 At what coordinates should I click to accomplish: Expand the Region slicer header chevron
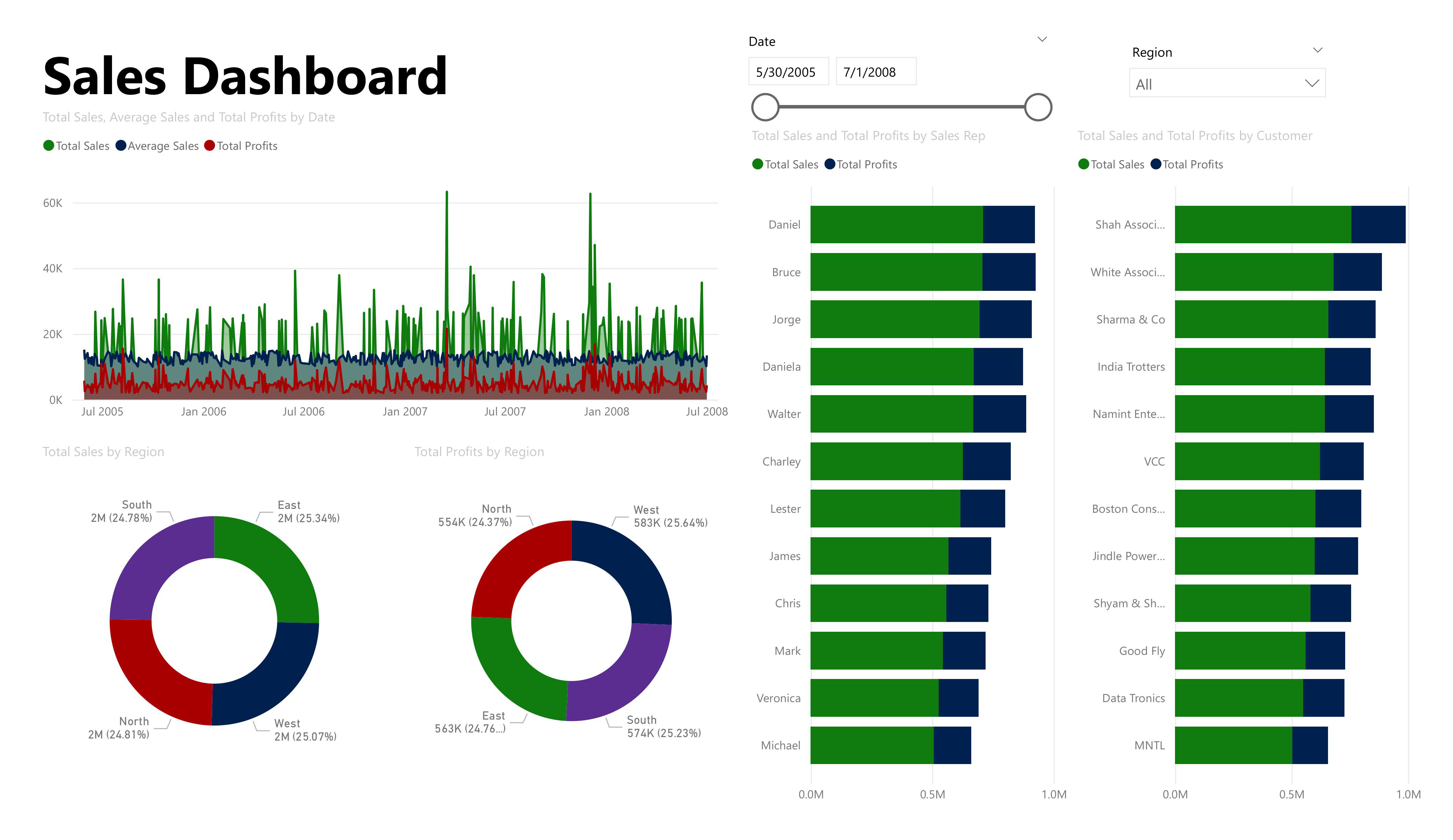(1318, 50)
